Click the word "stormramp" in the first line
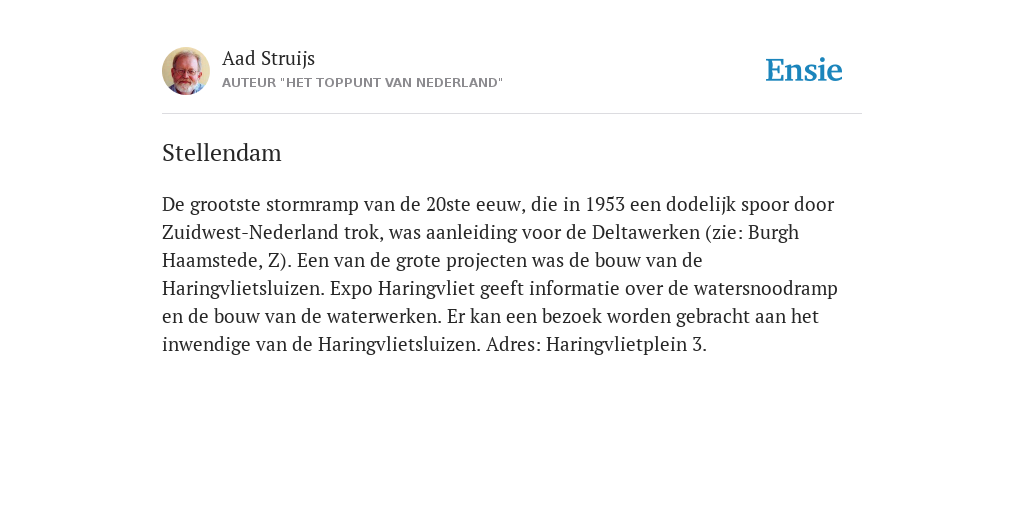 point(302,205)
